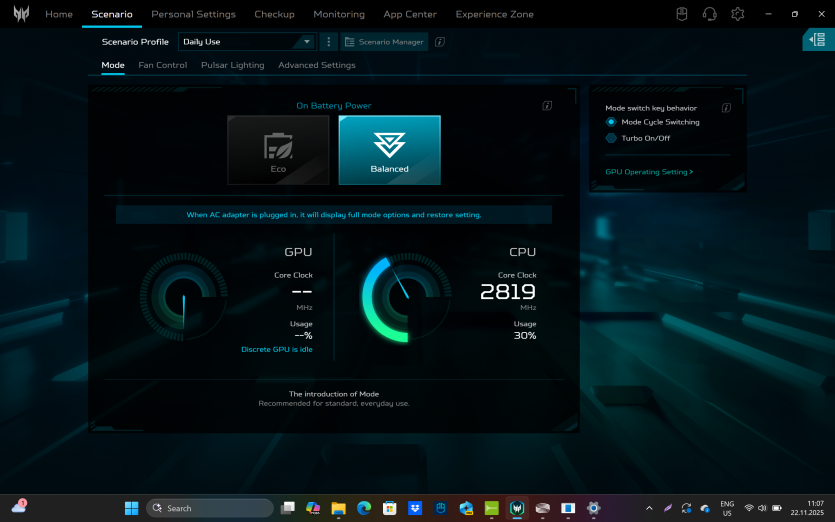This screenshot has height=522, width=835.
Task: Click the headset support icon
Action: pyautogui.click(x=710, y=14)
